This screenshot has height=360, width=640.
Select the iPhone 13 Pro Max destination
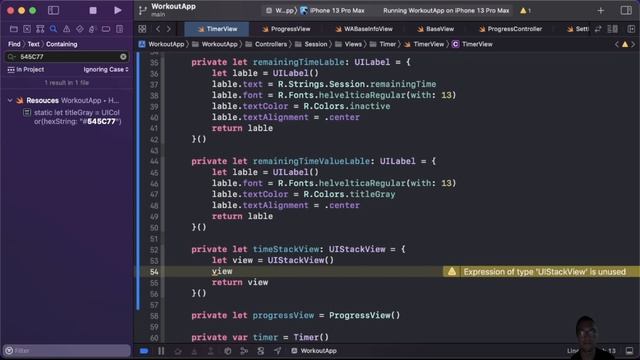332,11
